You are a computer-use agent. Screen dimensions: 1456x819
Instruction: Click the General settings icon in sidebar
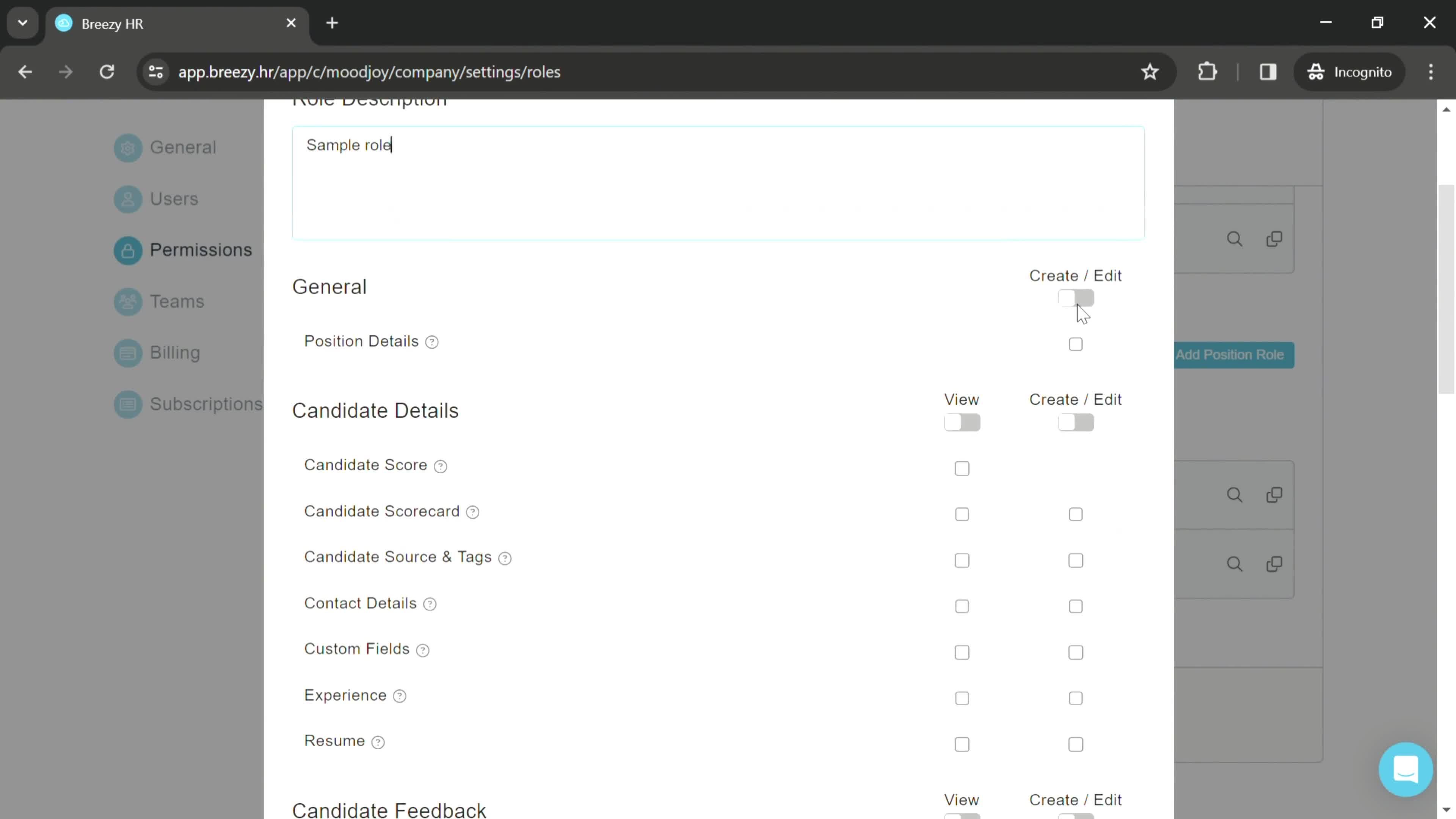pos(127,147)
